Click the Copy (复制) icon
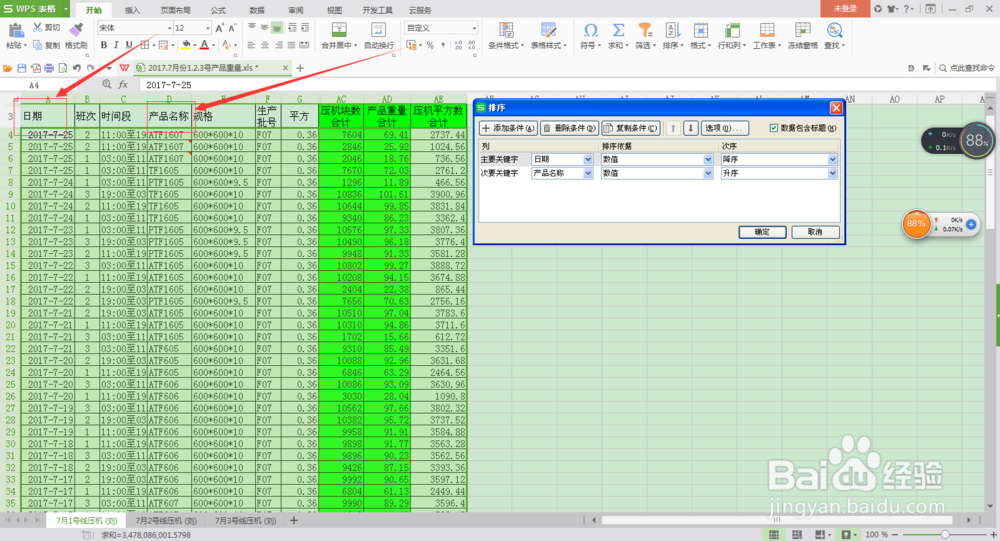The image size is (1000, 541). point(38,45)
